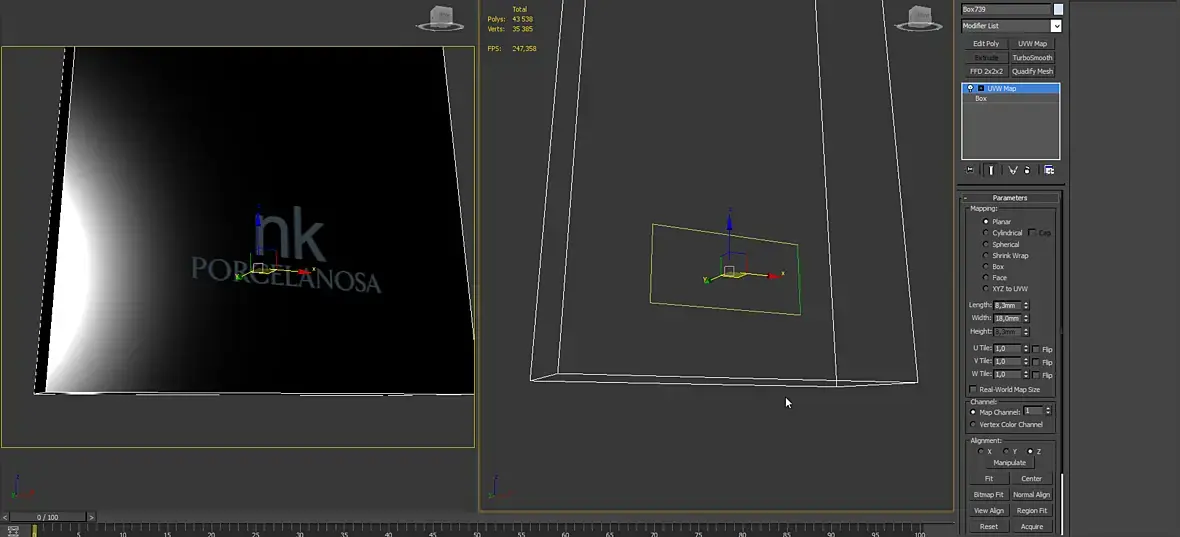This screenshot has width=1180, height=537.
Task: Click Remove Modifier from the stack icon
Action: (x=1027, y=170)
